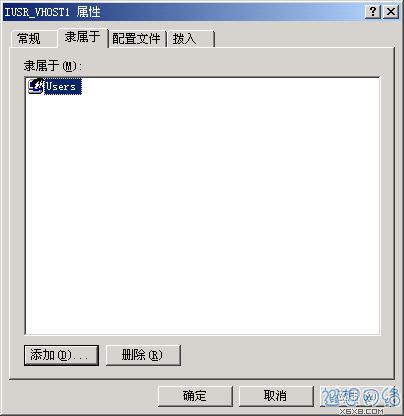
Task: Cancel the dialog with 取消
Action: 276,396
